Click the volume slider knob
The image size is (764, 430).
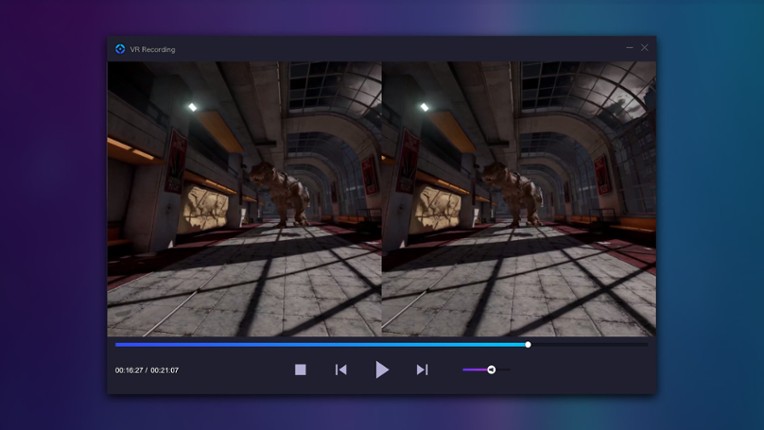pyautogui.click(x=491, y=370)
